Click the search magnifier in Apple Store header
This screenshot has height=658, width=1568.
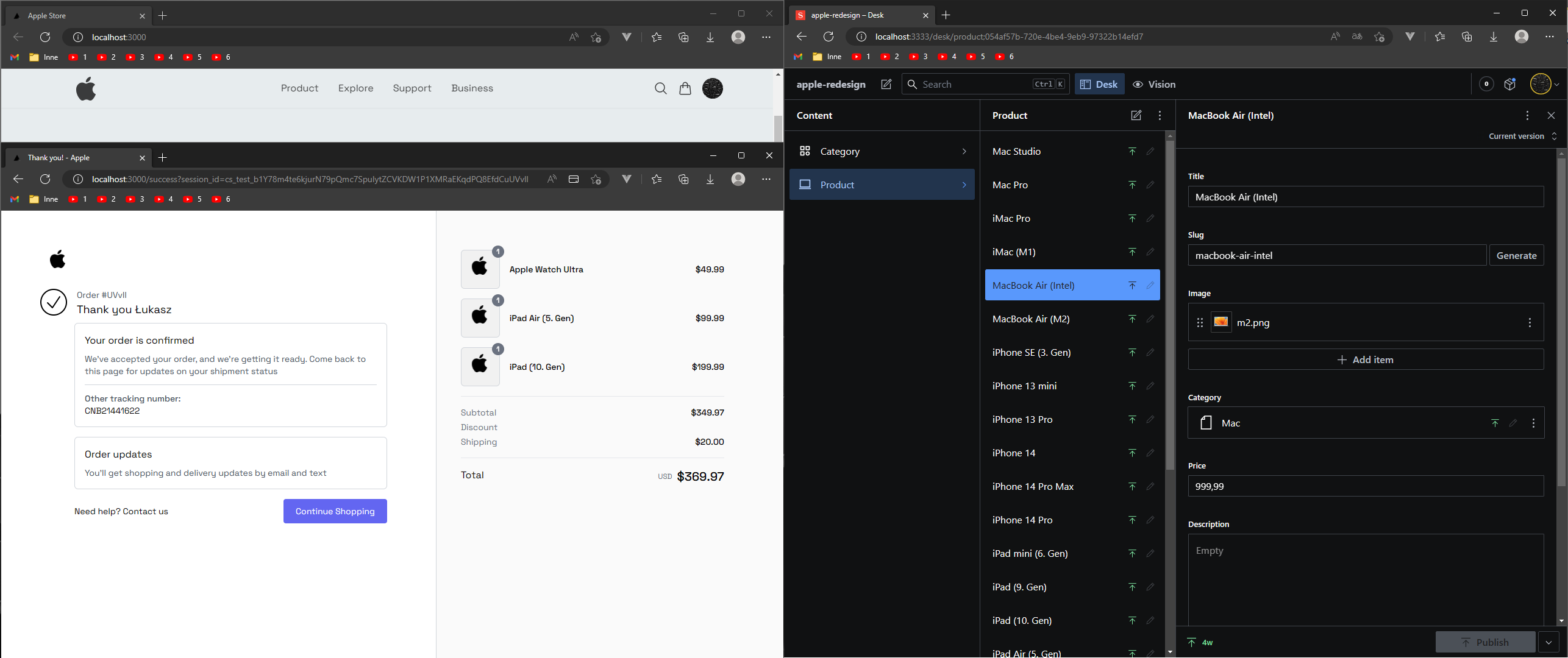[x=660, y=88]
